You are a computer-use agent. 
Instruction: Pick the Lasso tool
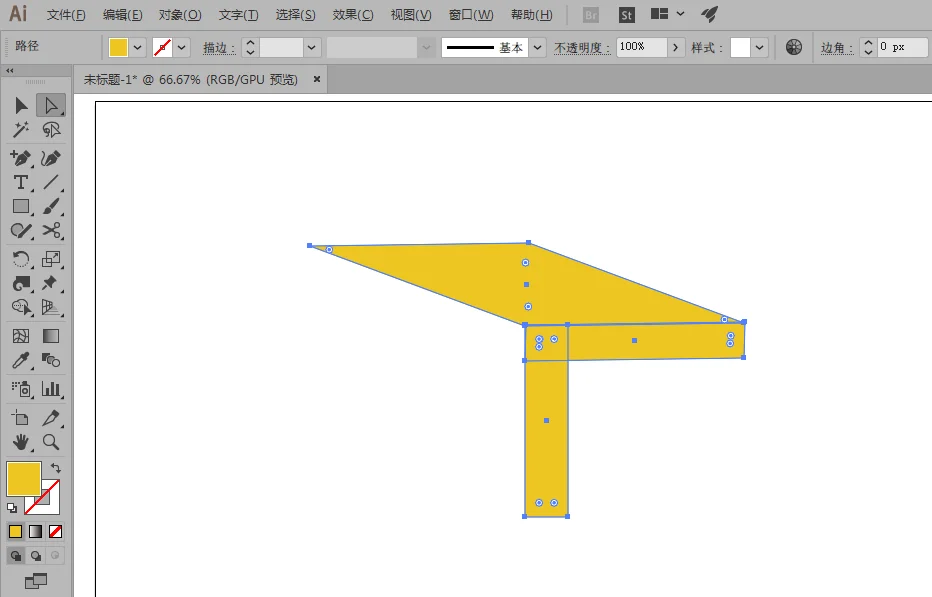click(51, 130)
